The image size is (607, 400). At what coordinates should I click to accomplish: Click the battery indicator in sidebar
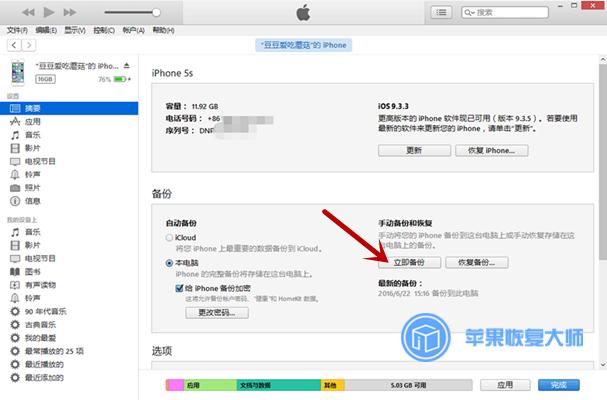[x=120, y=79]
